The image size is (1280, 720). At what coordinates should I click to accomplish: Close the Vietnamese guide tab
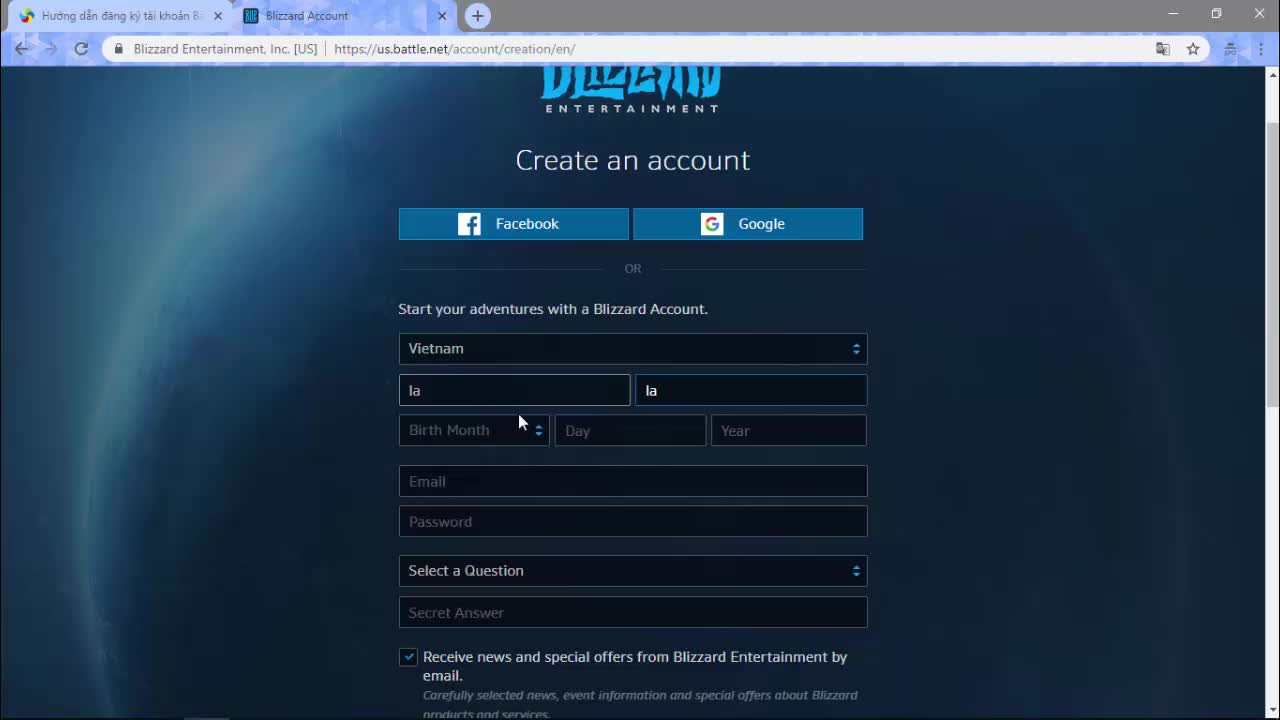click(x=218, y=16)
